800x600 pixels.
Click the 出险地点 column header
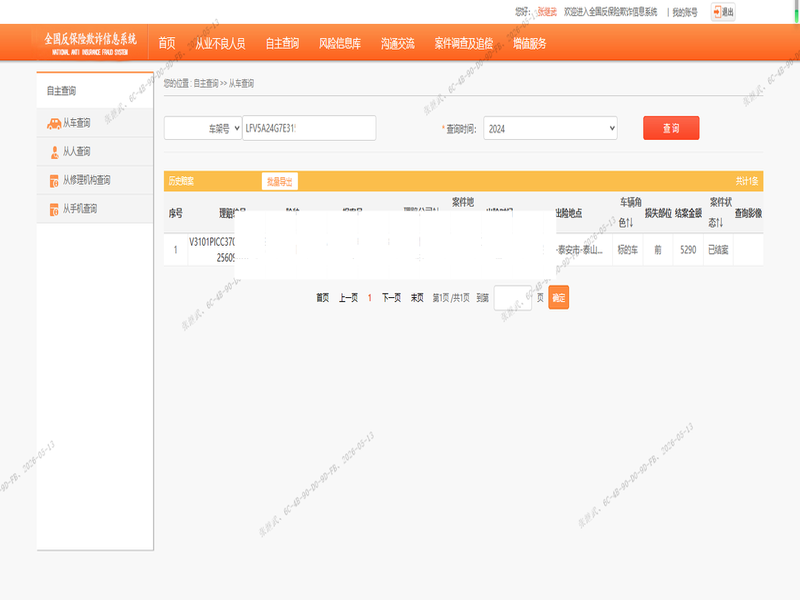569,213
